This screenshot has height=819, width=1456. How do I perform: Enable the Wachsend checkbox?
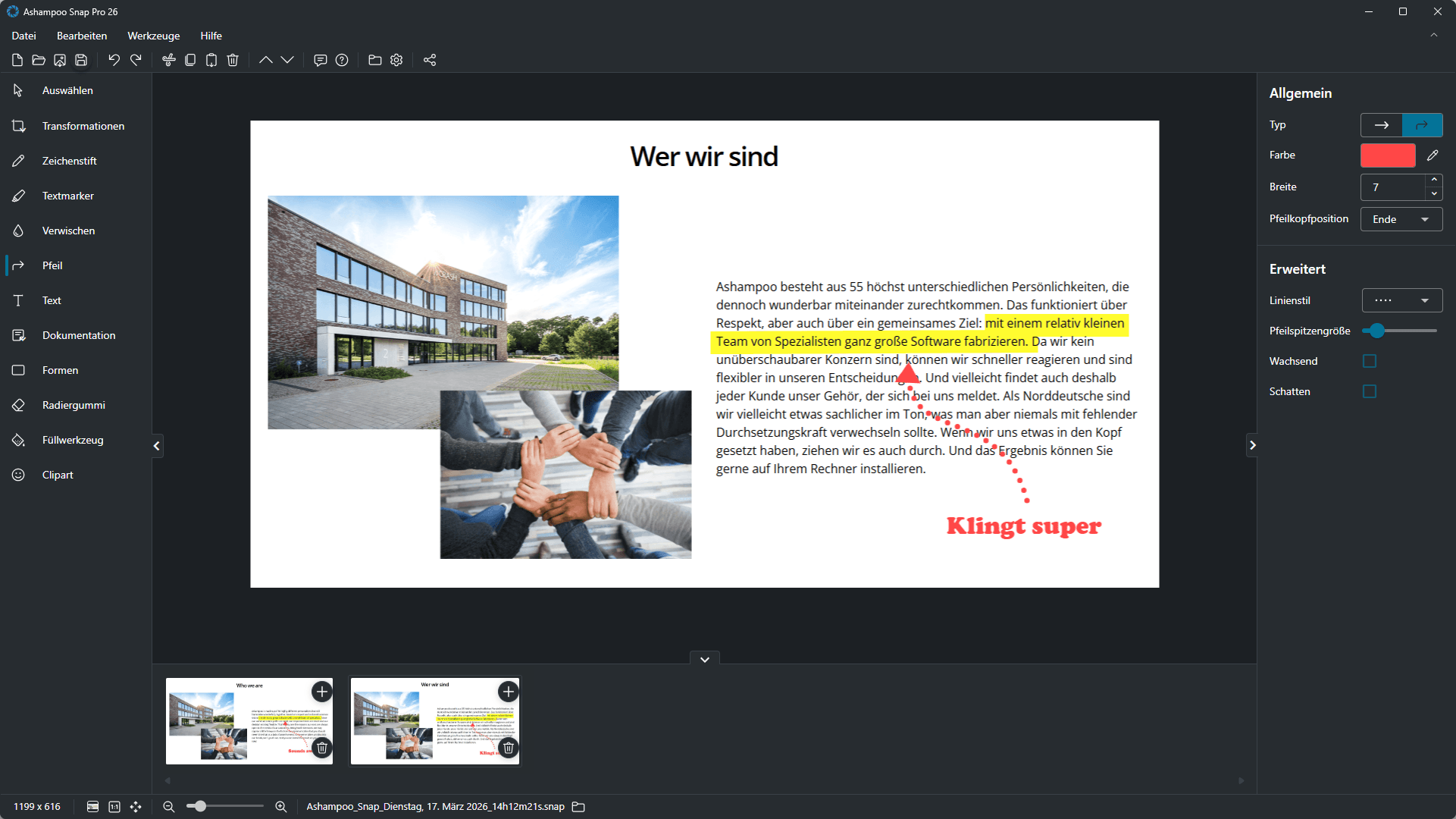coord(1369,361)
